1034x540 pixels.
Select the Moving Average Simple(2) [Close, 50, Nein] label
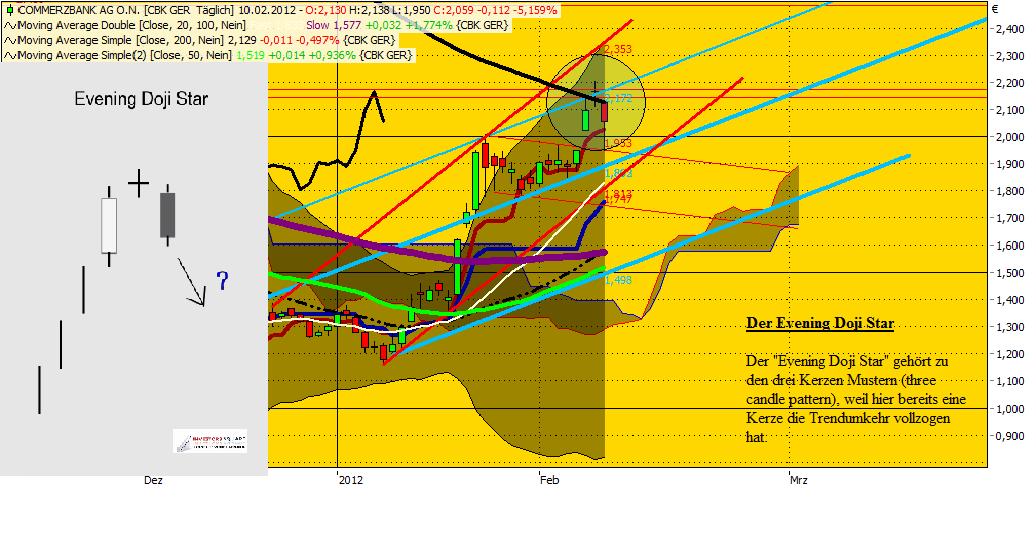click(125, 56)
